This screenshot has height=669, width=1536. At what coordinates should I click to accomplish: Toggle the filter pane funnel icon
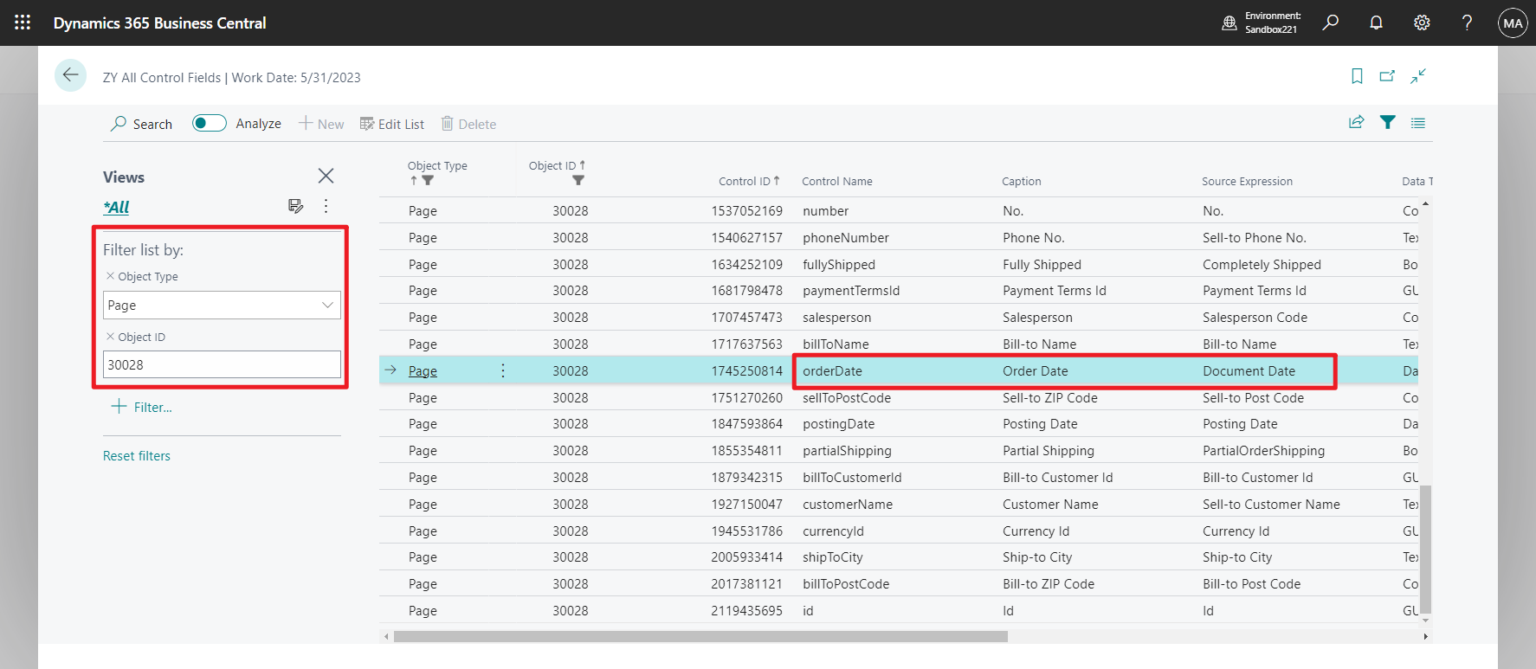point(1387,122)
